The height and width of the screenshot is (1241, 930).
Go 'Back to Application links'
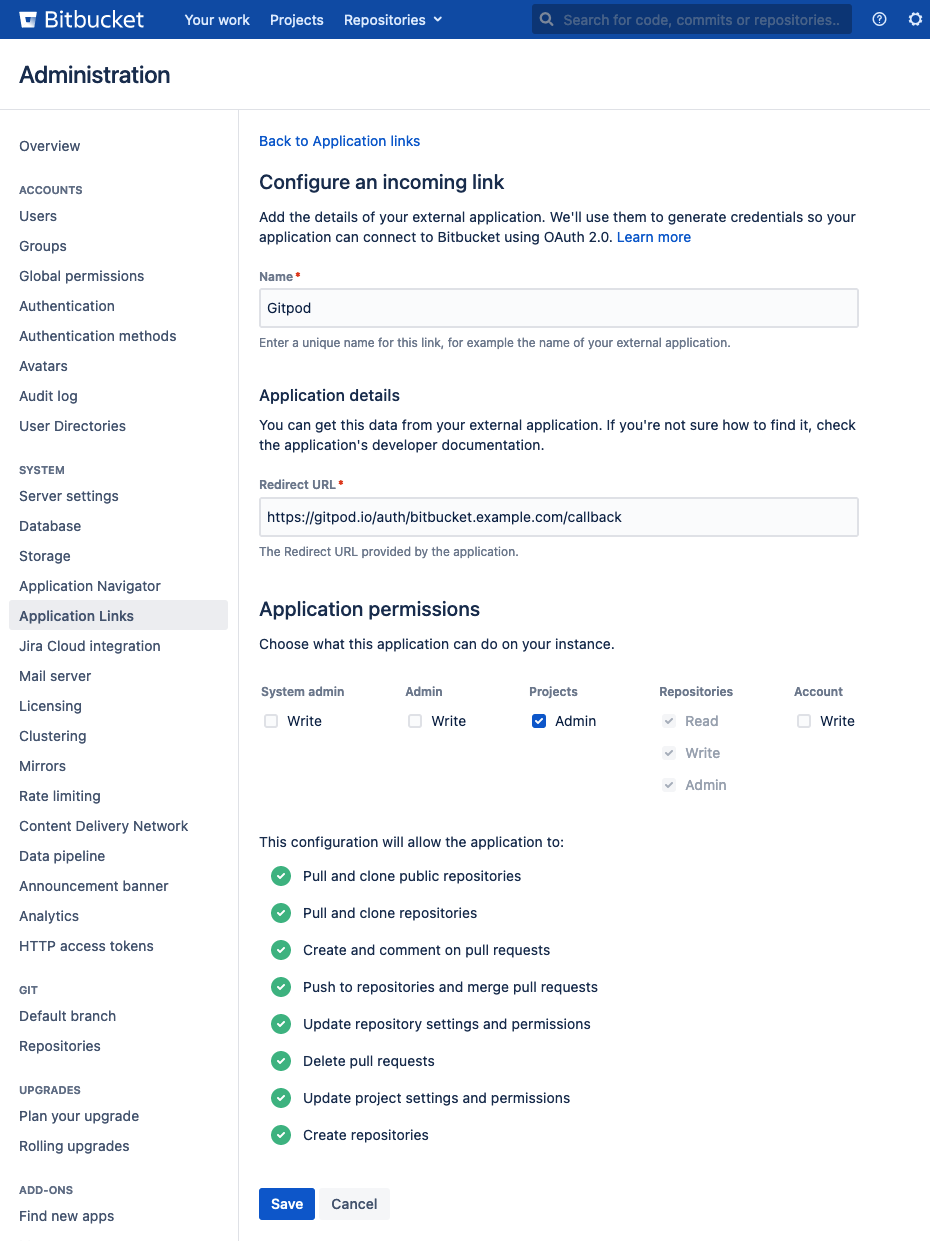pyautogui.click(x=339, y=141)
